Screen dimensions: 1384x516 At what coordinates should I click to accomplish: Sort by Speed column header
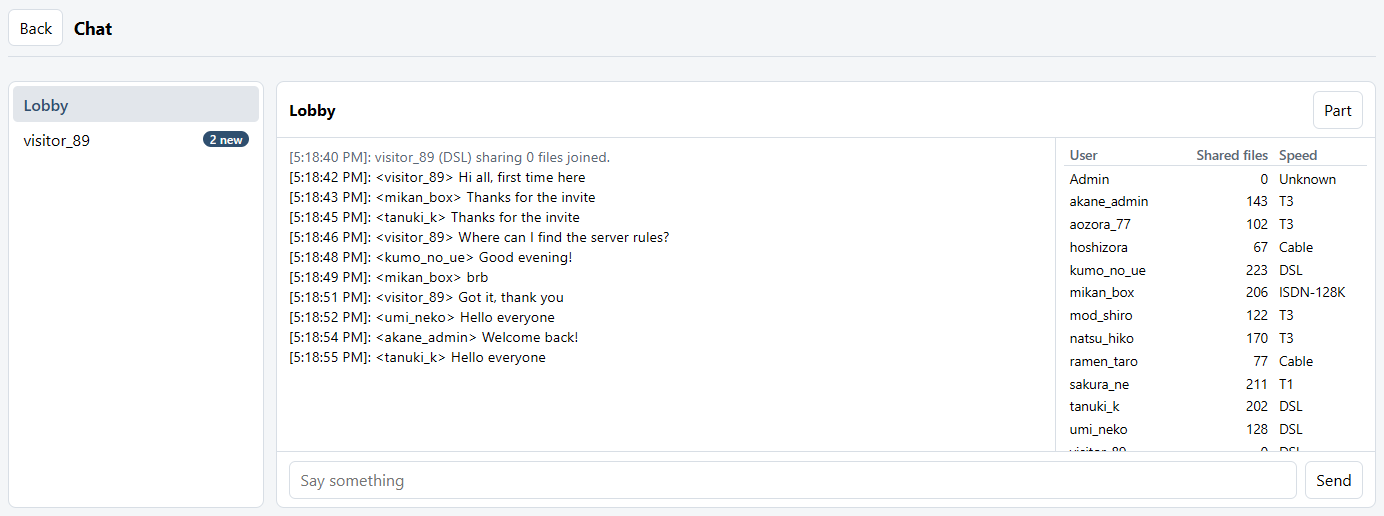(1298, 155)
